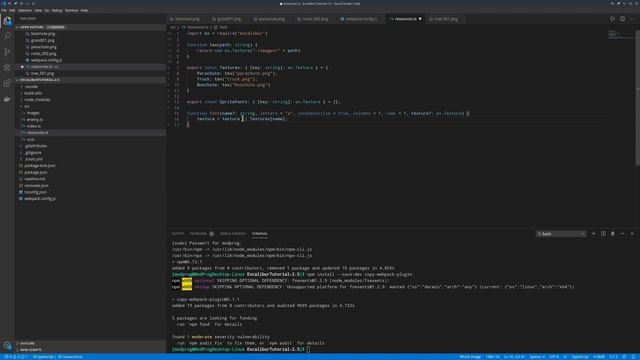Split the terminal panel
The width and height of the screenshot is (640, 360).
[603, 234]
